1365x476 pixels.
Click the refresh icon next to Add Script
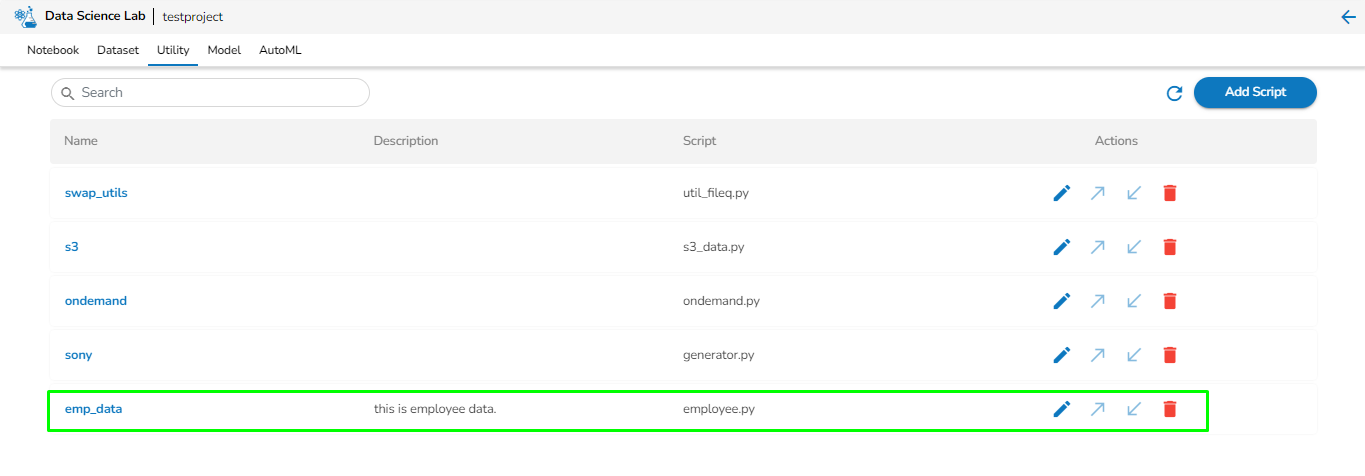[1175, 93]
